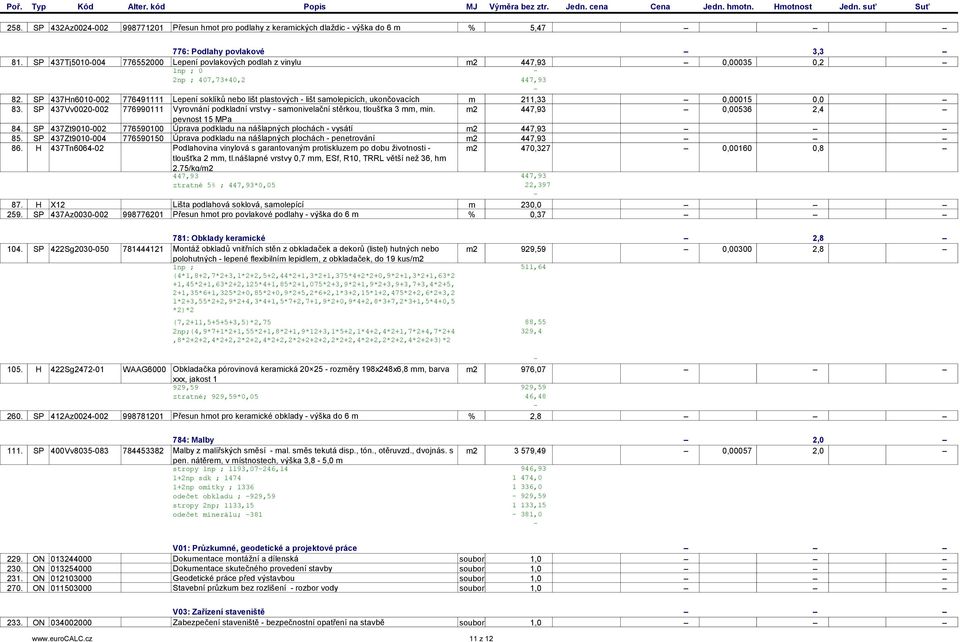Click the 'Hmotnost' column header
960x642 pixels.
[793, 7]
